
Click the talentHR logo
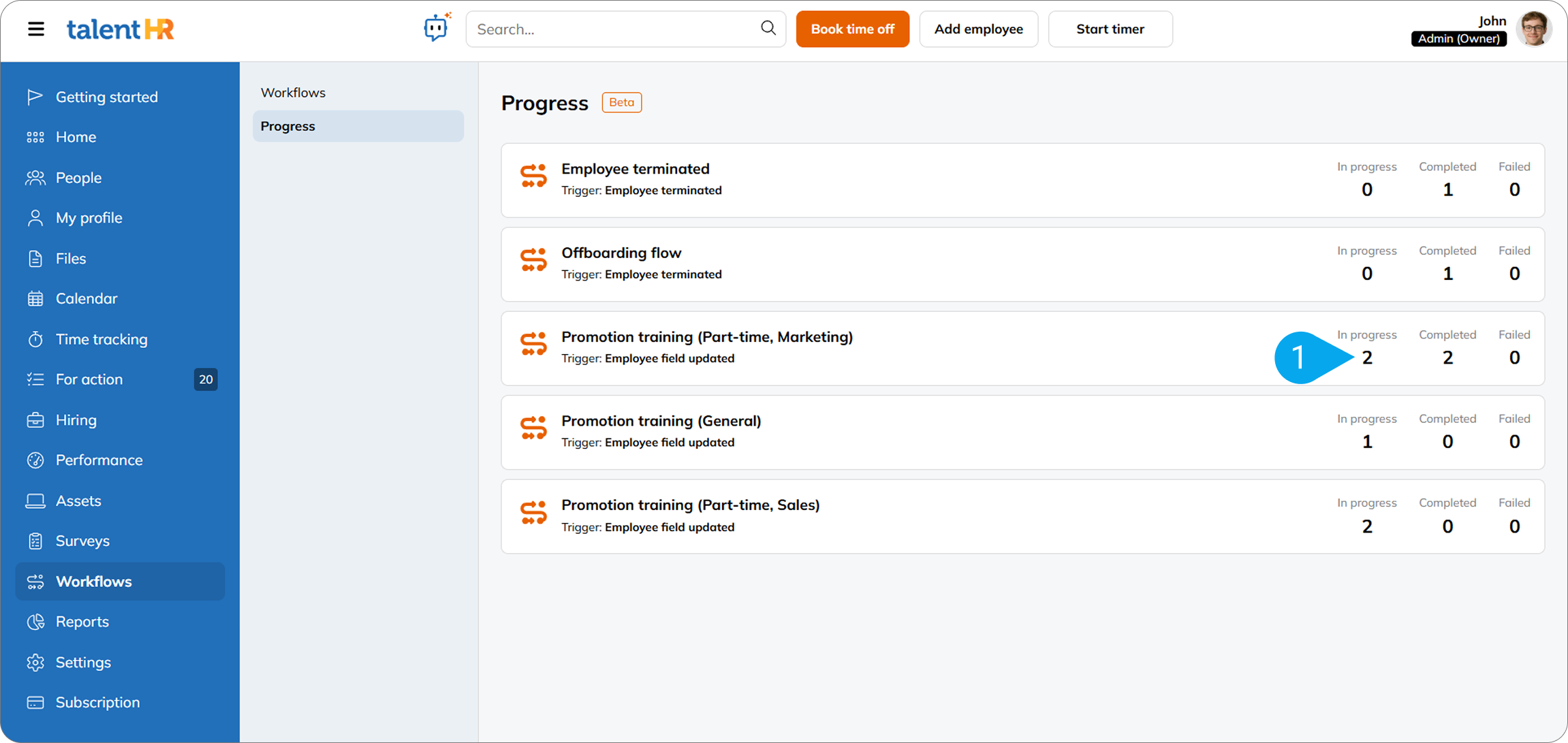click(x=120, y=29)
